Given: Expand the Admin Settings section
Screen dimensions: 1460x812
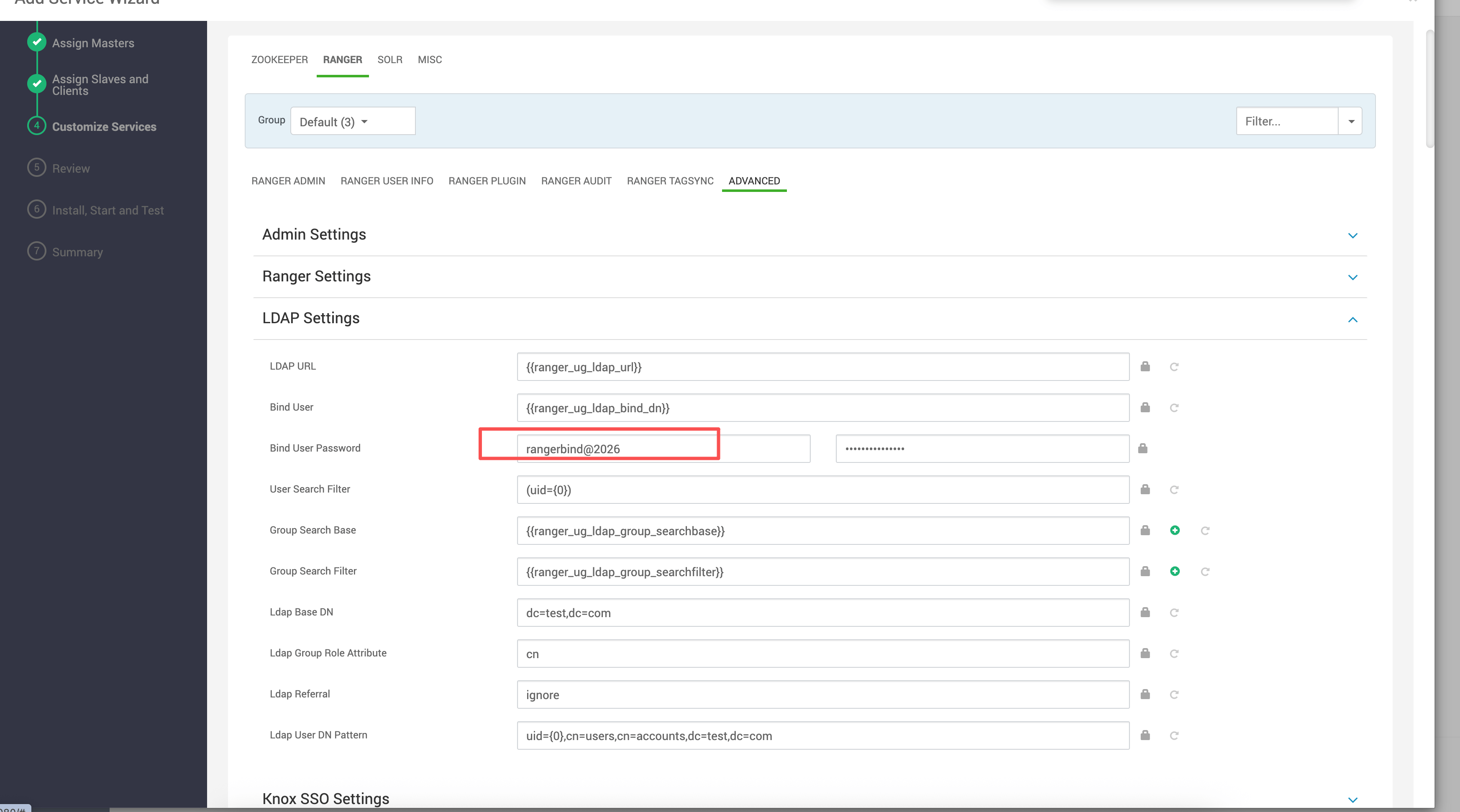Looking at the screenshot, I should 1352,235.
